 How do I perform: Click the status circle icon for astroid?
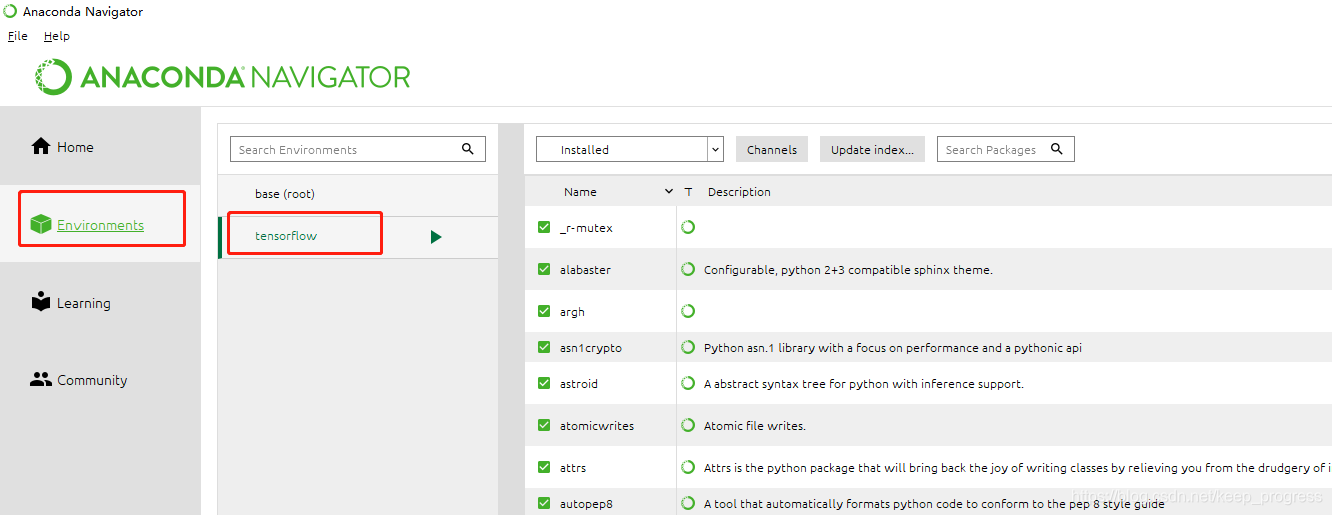[x=688, y=383]
